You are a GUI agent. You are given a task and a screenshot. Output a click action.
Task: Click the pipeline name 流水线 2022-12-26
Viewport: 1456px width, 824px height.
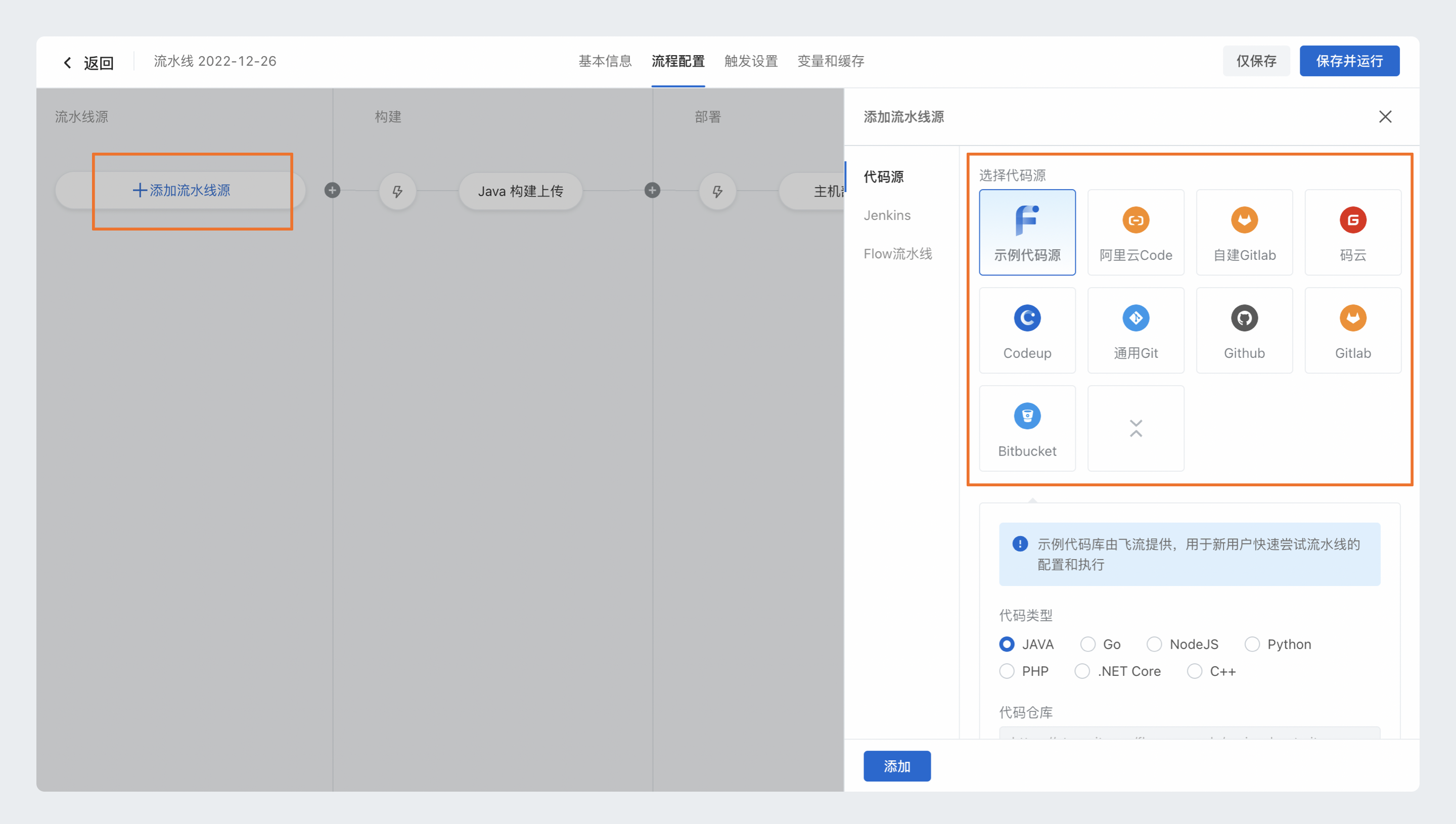[215, 61]
